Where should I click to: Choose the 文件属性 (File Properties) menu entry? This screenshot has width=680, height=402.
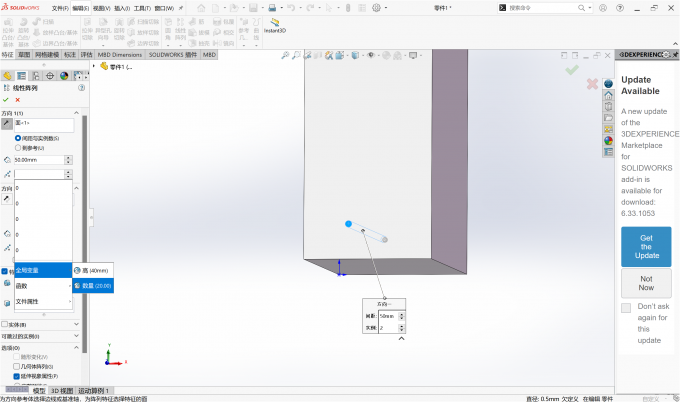(x=43, y=301)
